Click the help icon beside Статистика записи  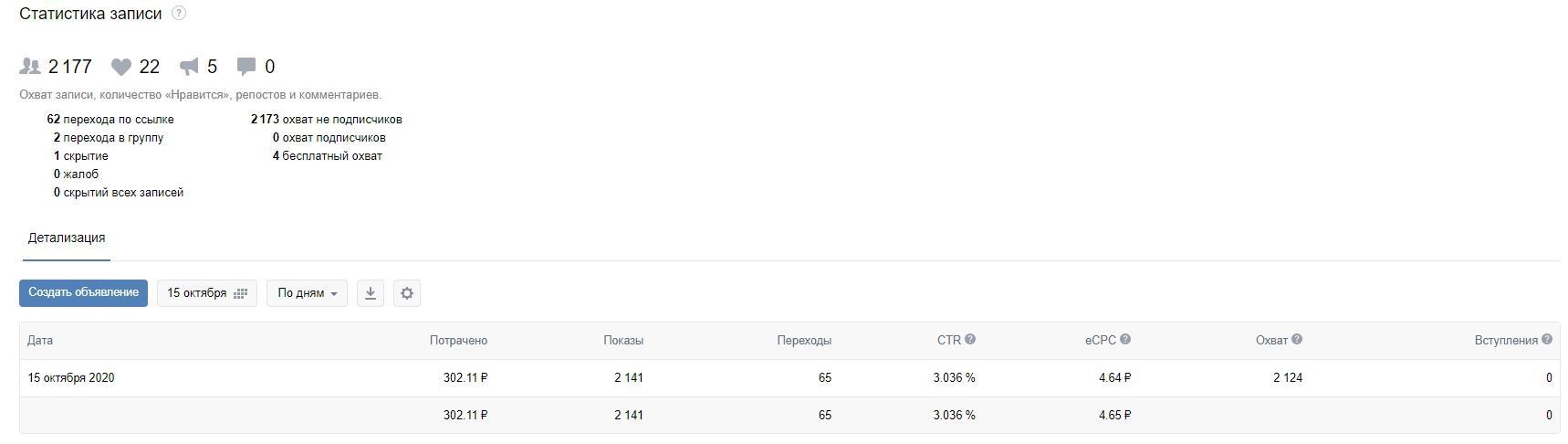click(179, 13)
